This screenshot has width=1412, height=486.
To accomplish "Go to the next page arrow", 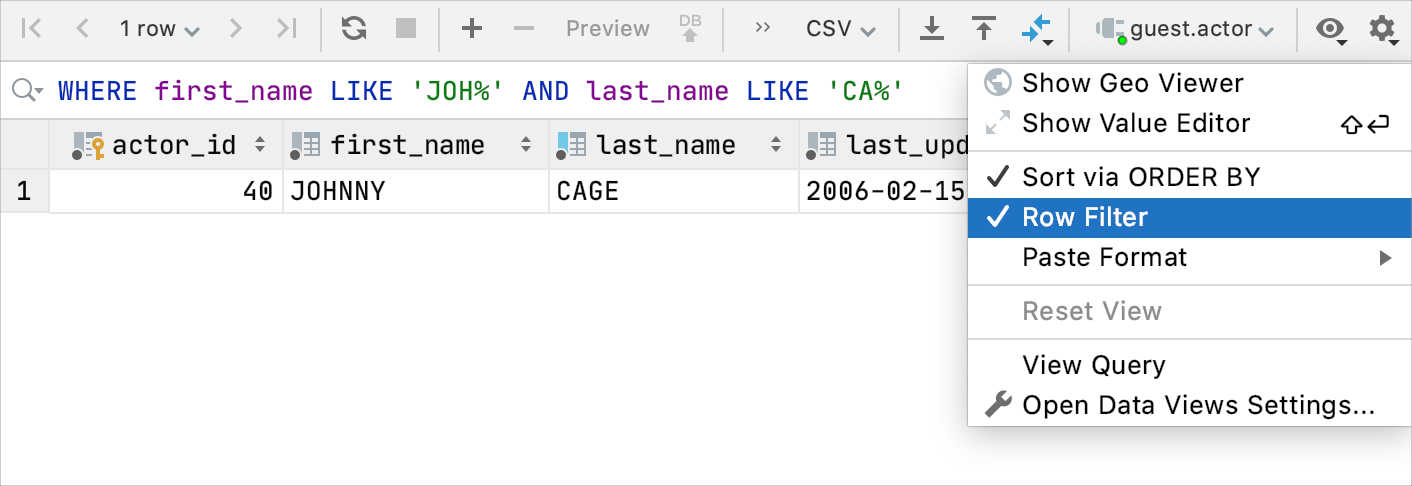I will [236, 29].
